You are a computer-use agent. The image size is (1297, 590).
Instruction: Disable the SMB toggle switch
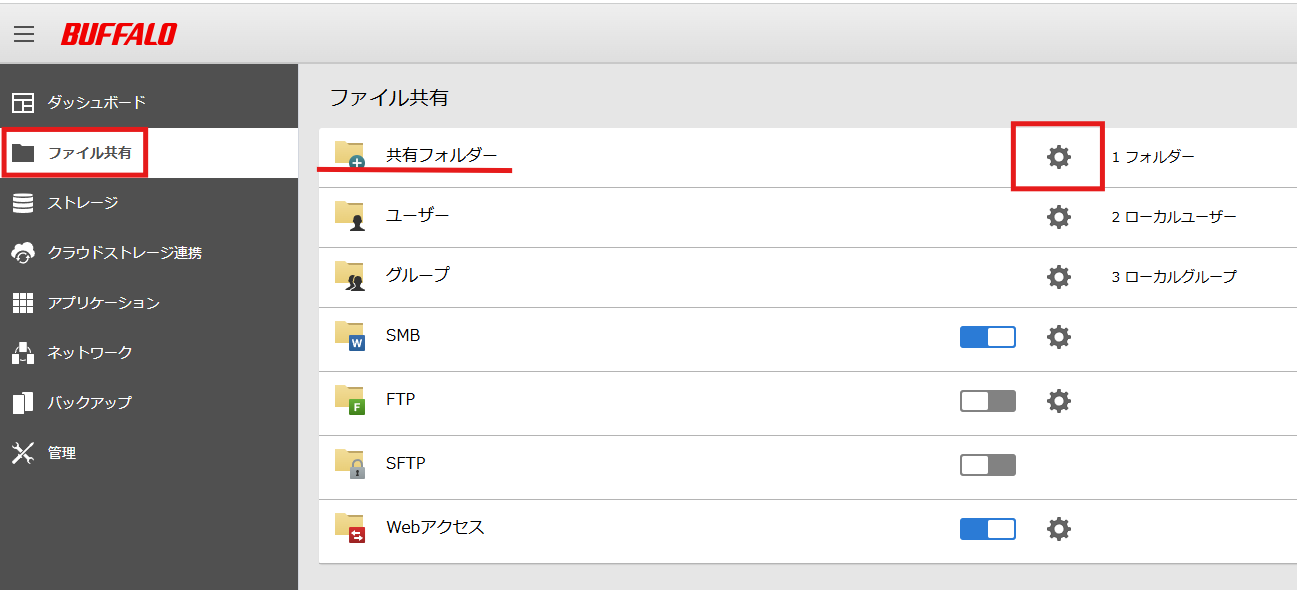tap(987, 337)
